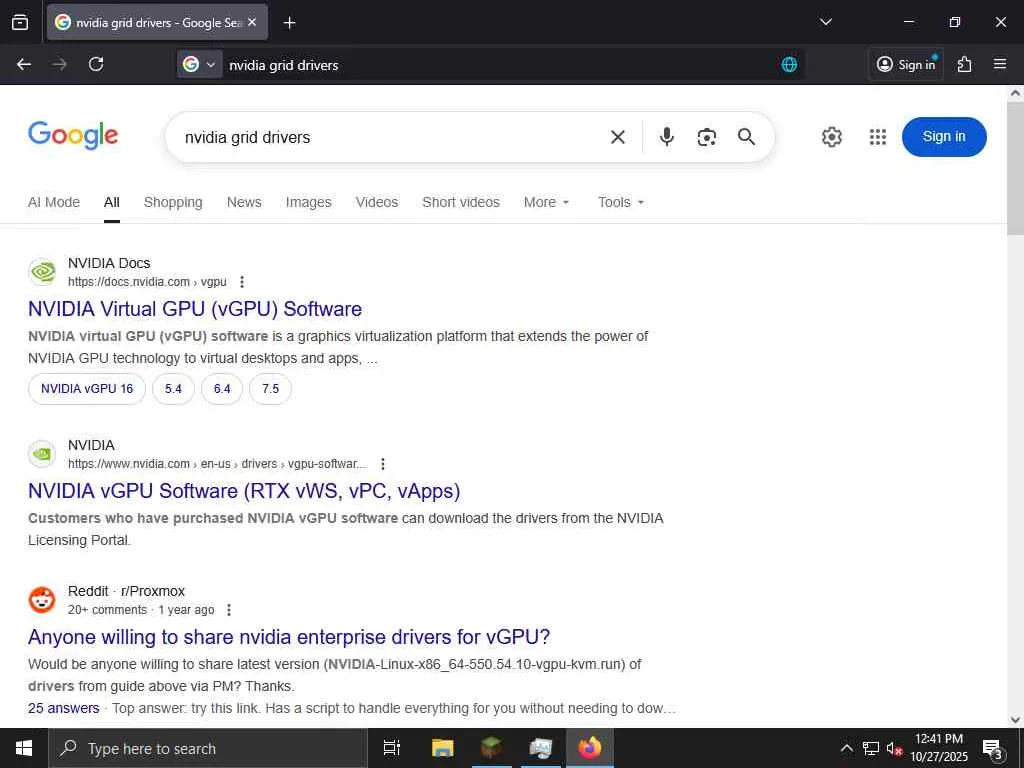The image size is (1024, 768).
Task: Expand the More filters dropdown
Action: coord(547,202)
